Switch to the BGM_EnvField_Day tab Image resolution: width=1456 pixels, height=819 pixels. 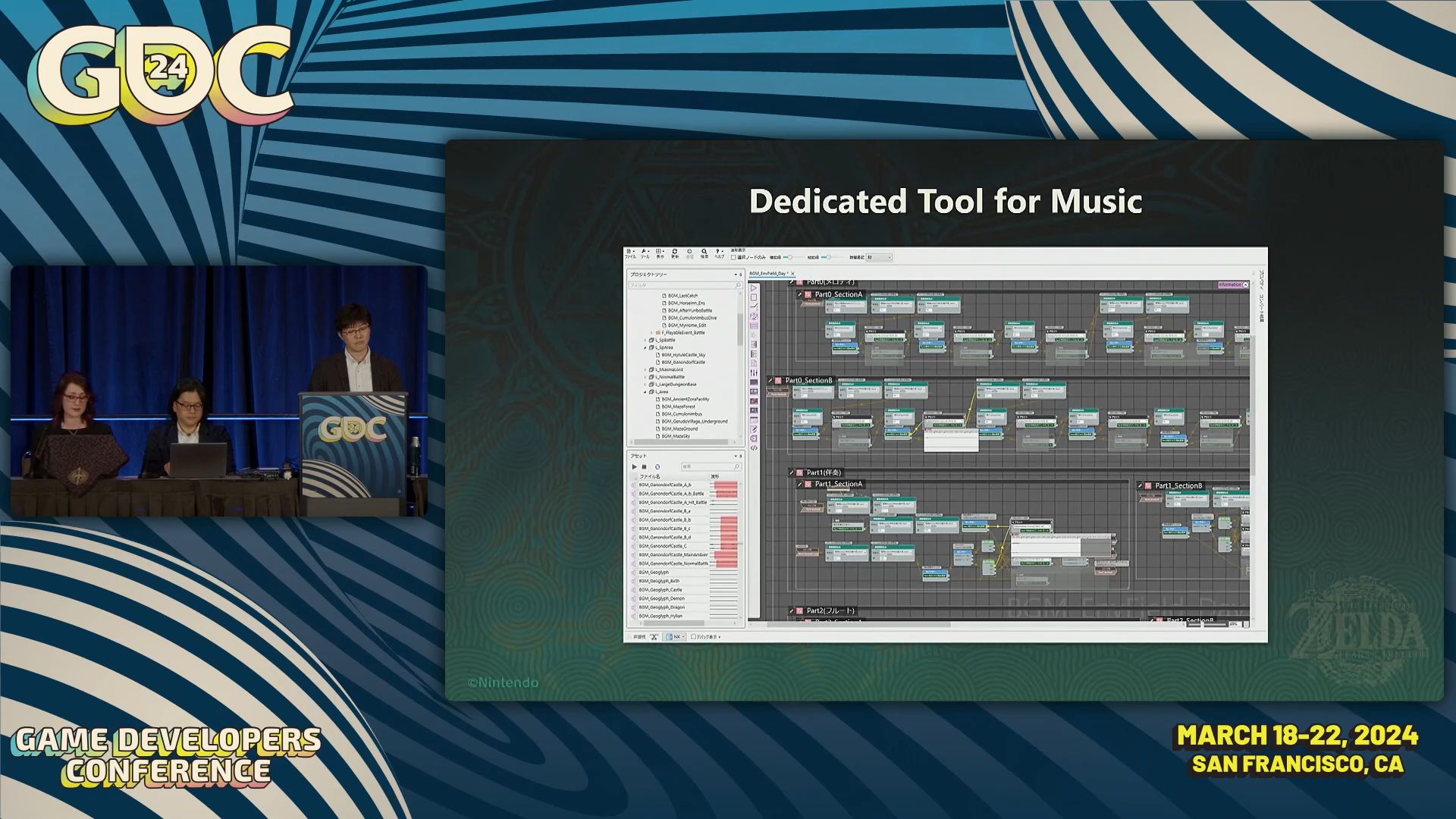[767, 273]
